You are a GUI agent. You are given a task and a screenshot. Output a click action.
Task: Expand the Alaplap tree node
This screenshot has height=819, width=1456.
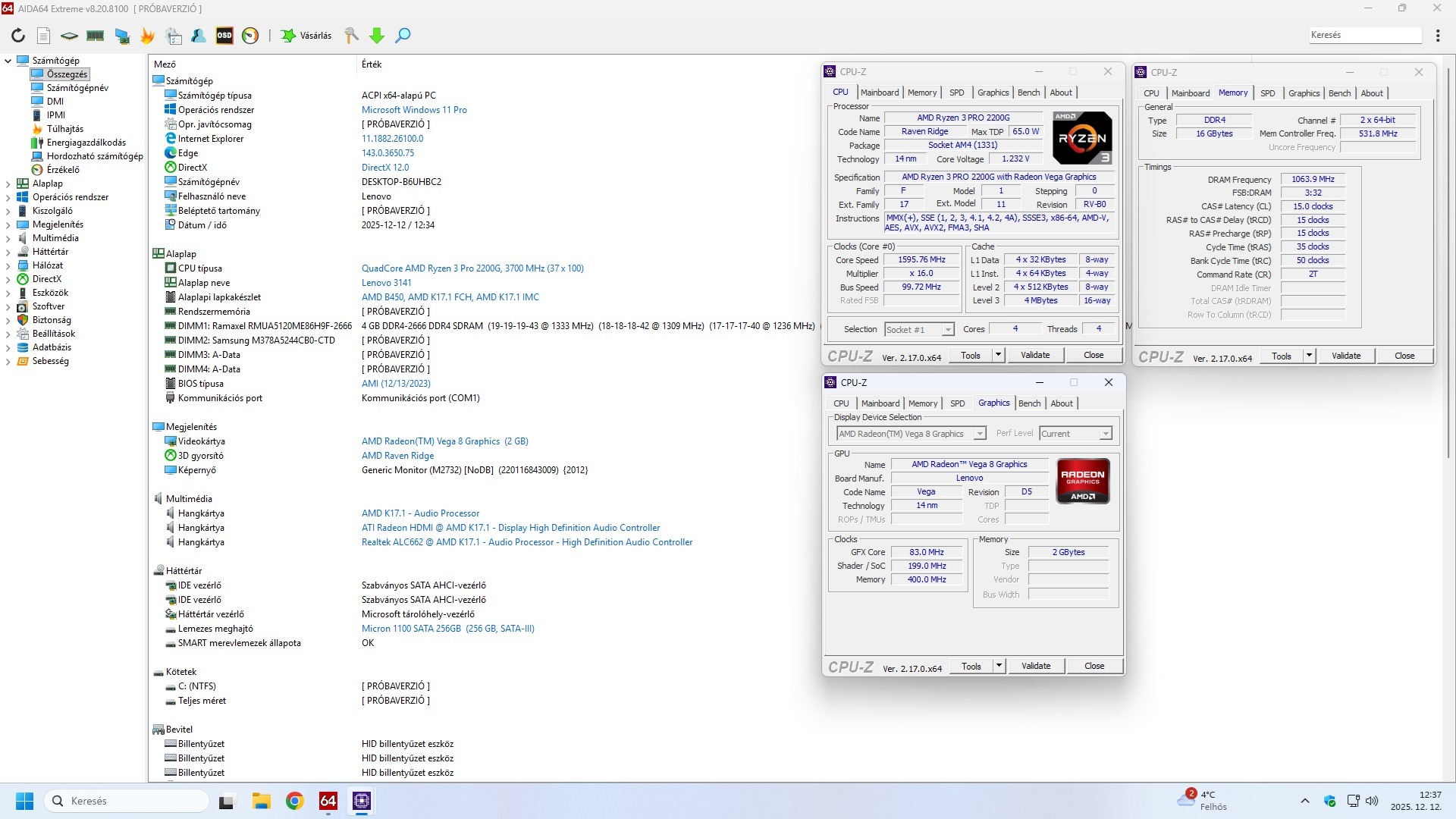tap(8, 184)
